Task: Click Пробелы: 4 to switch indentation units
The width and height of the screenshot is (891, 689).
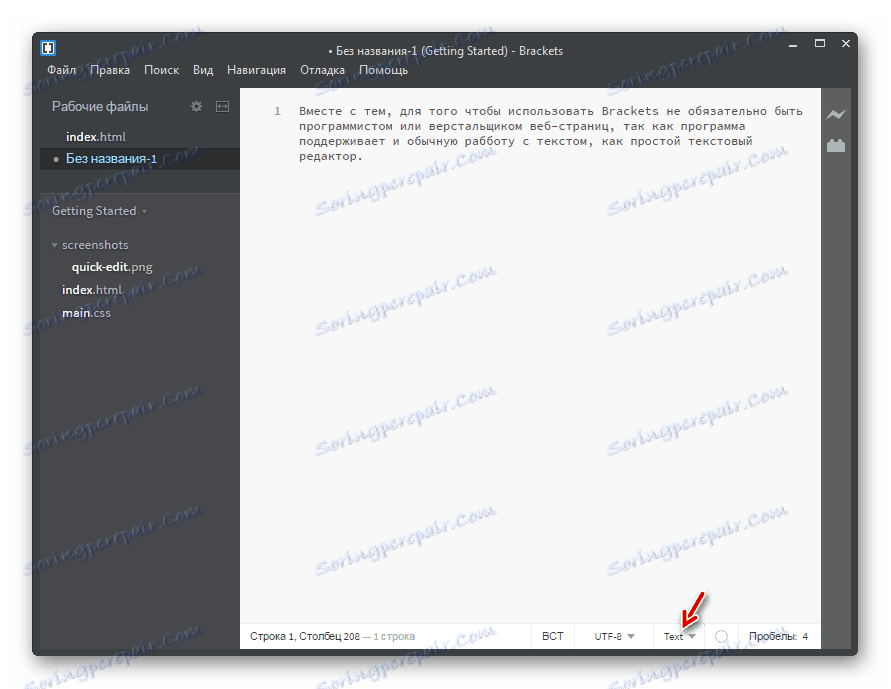Action: coord(779,636)
